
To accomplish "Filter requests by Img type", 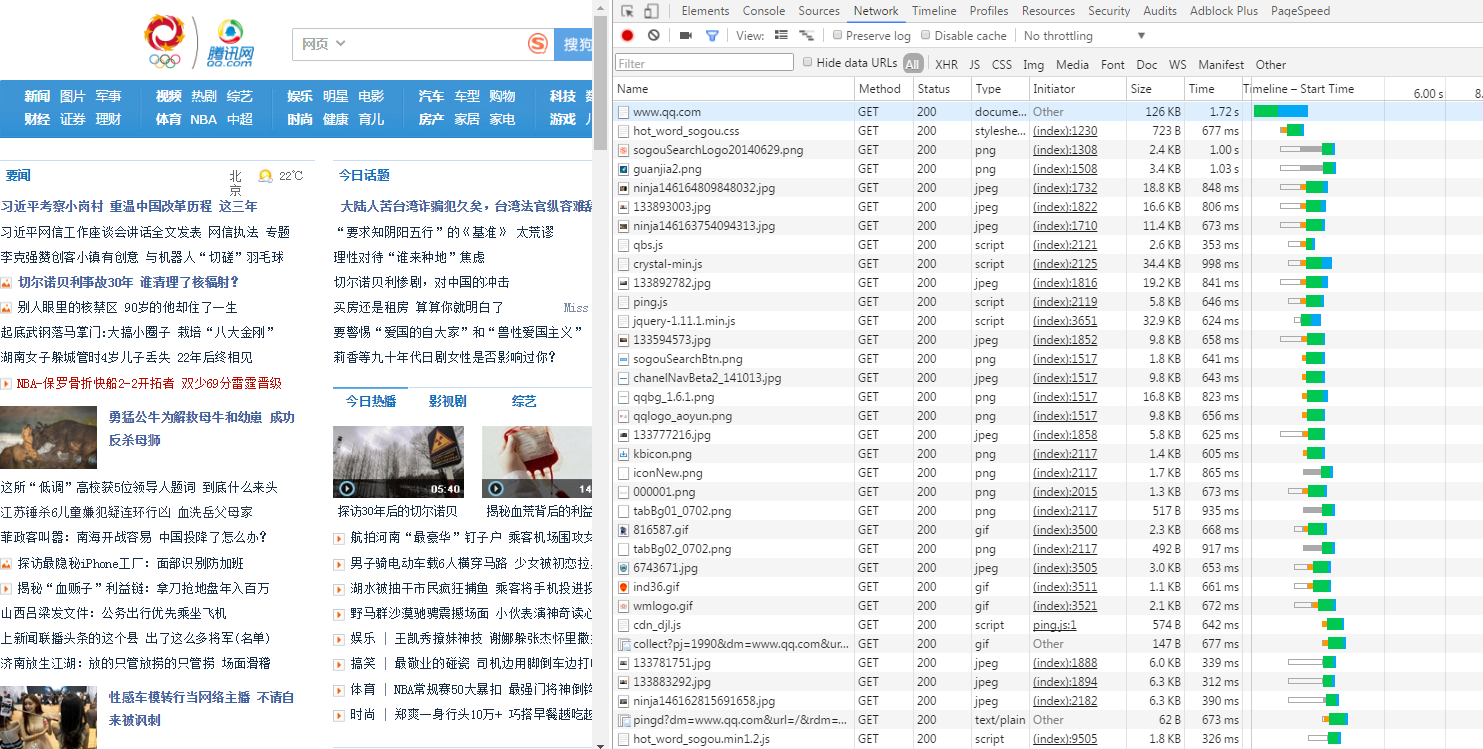I will (1033, 64).
